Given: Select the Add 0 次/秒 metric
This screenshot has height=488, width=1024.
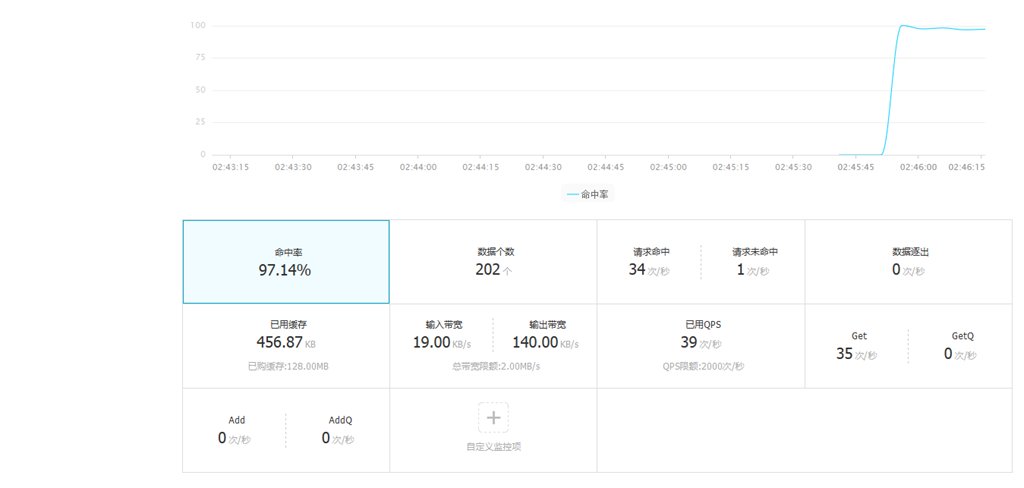Looking at the screenshot, I should coord(236,431).
